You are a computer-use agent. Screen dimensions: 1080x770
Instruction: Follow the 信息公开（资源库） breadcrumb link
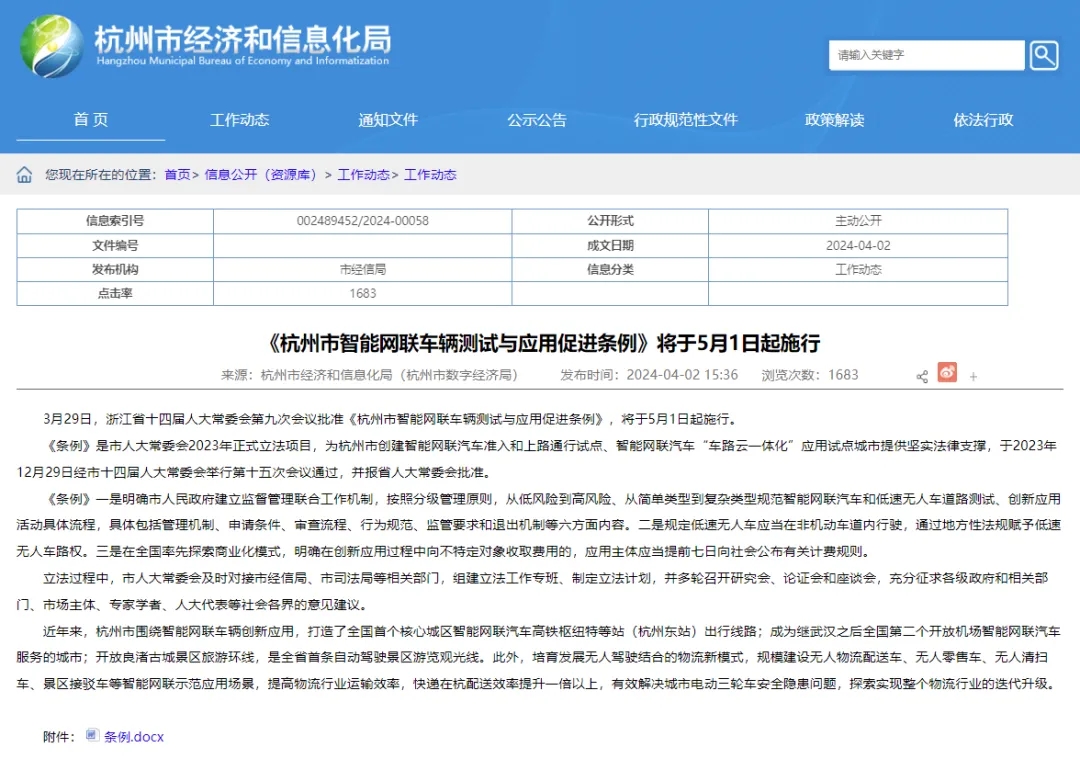[x=260, y=175]
